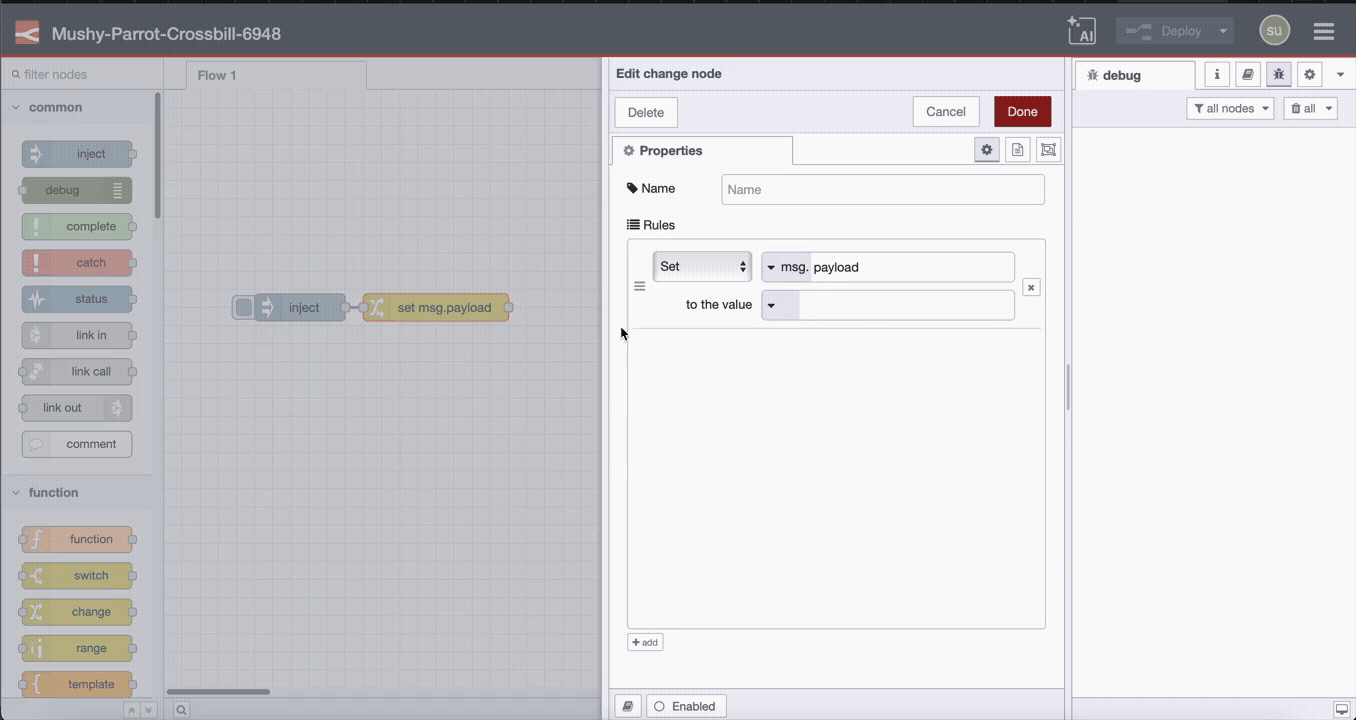1356x720 pixels.
Task: Click the Name input field
Action: pos(881,189)
